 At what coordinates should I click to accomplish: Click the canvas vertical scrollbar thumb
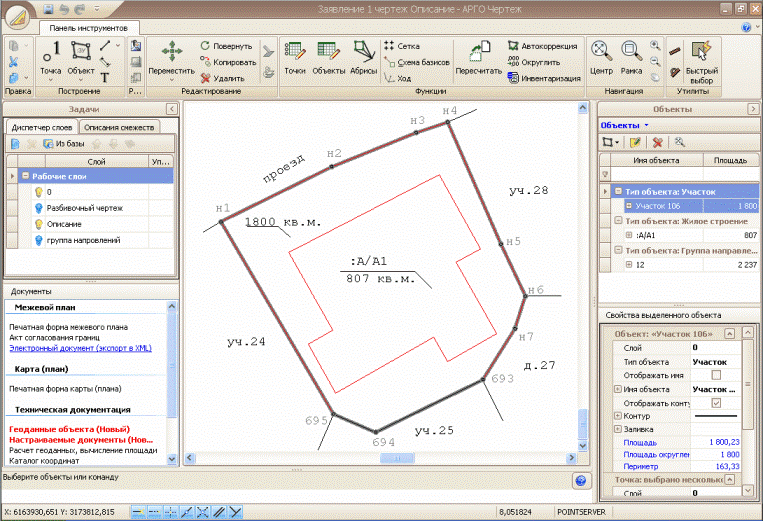click(x=582, y=424)
